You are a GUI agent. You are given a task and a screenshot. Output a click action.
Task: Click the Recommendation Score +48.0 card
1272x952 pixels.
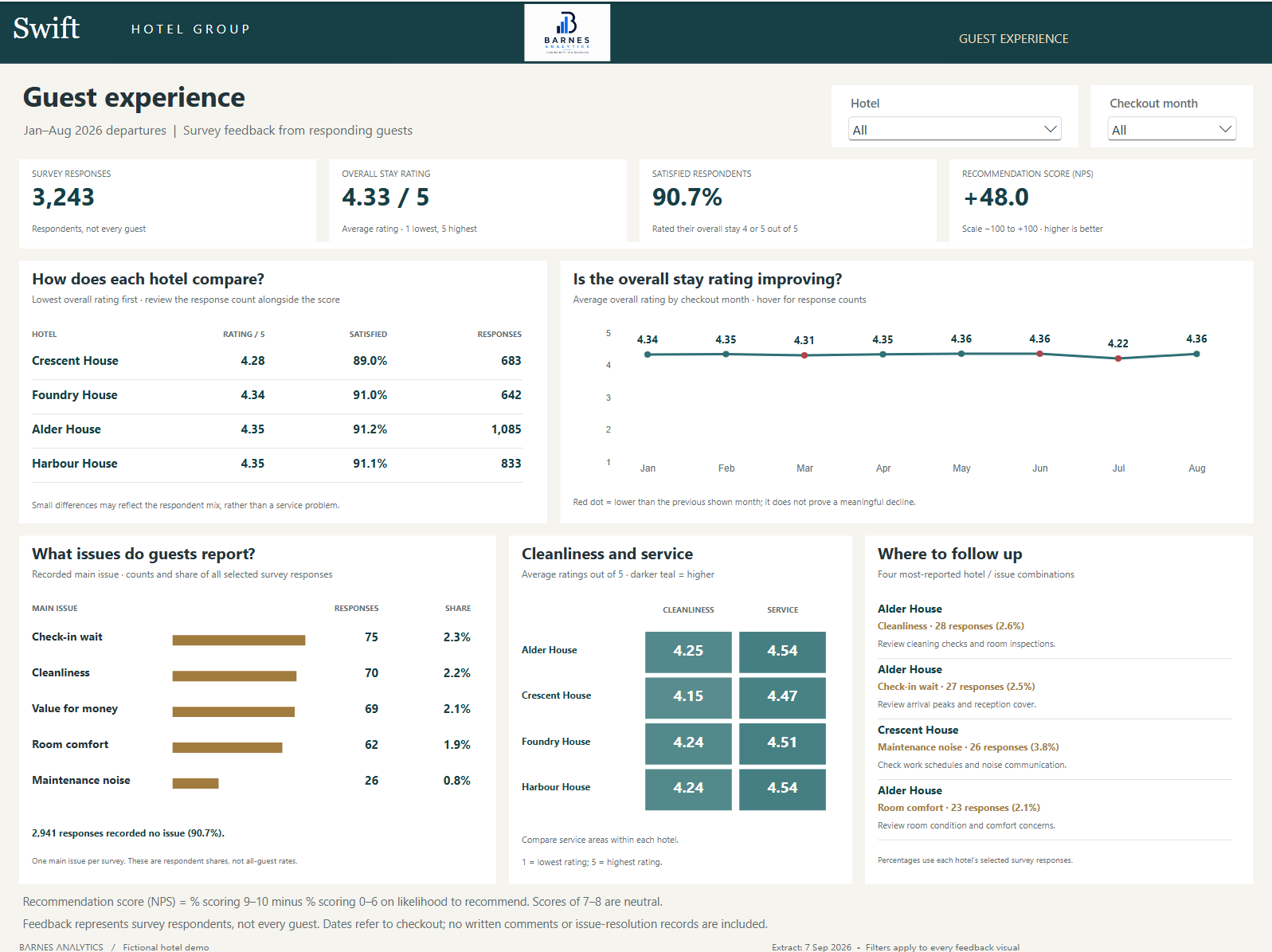coord(1101,201)
